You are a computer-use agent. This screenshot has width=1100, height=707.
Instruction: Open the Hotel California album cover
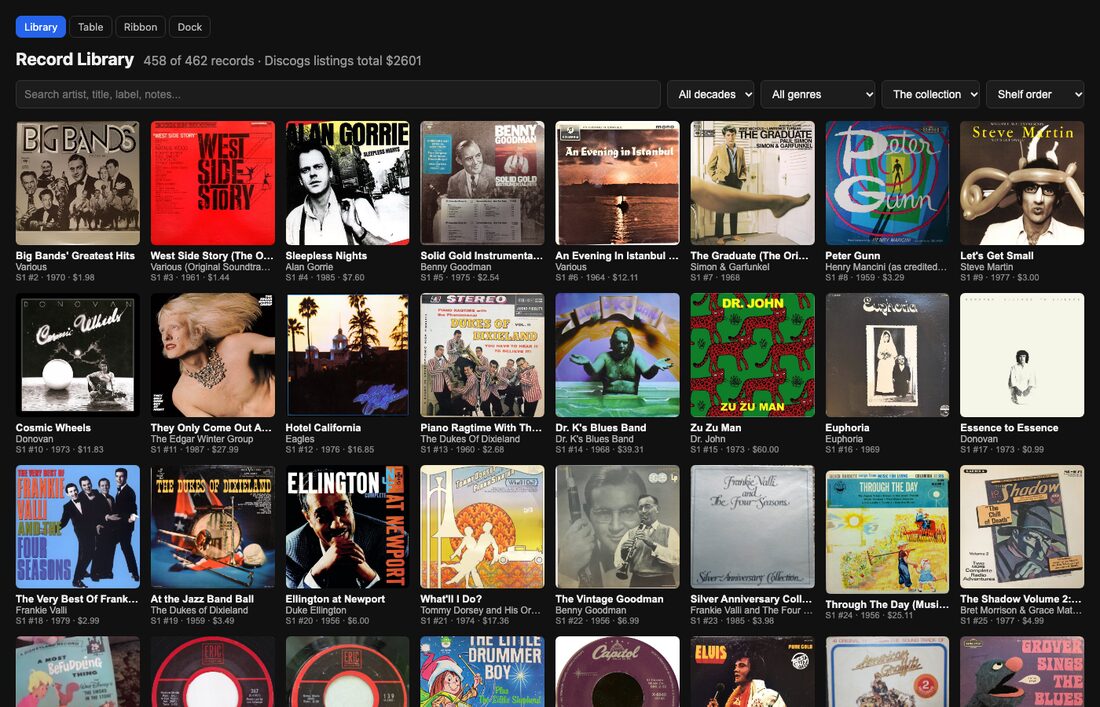click(347, 355)
